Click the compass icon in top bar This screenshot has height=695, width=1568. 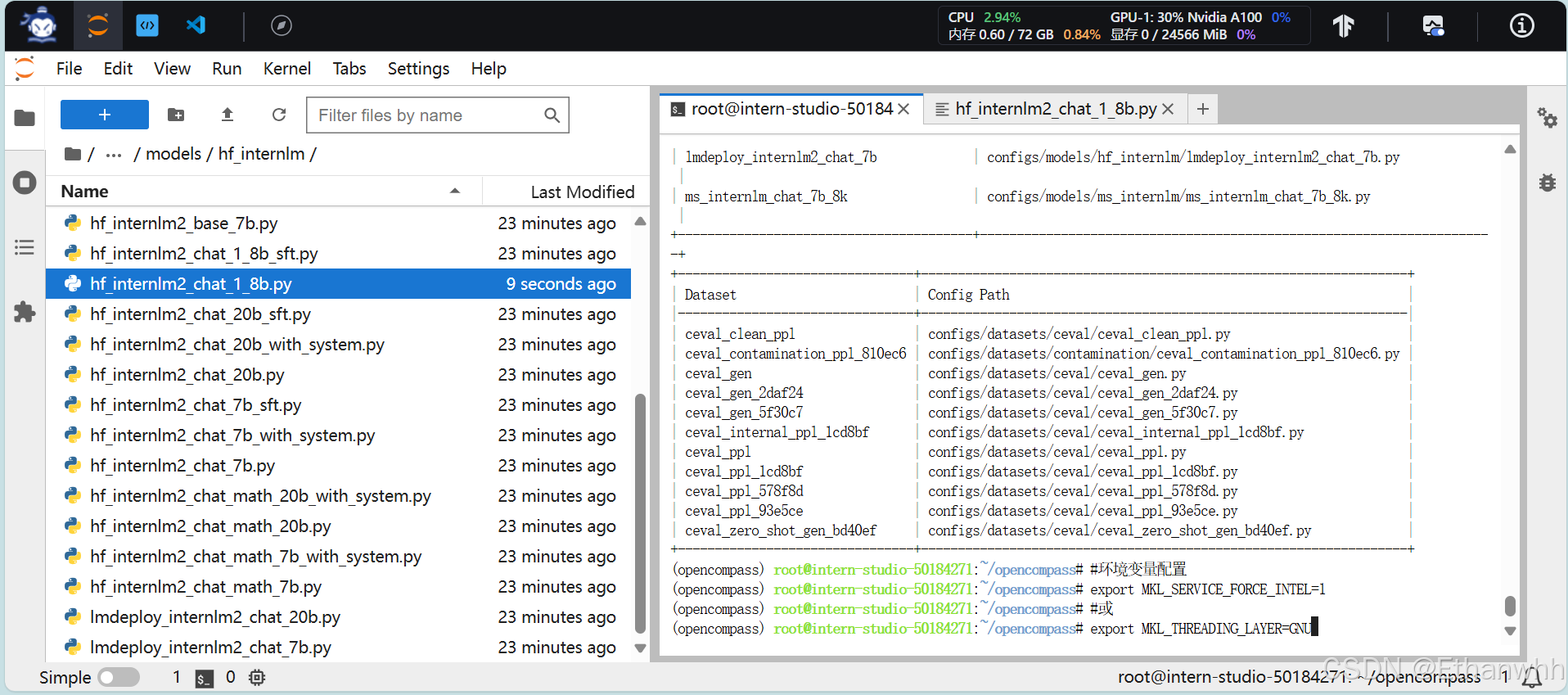click(281, 25)
